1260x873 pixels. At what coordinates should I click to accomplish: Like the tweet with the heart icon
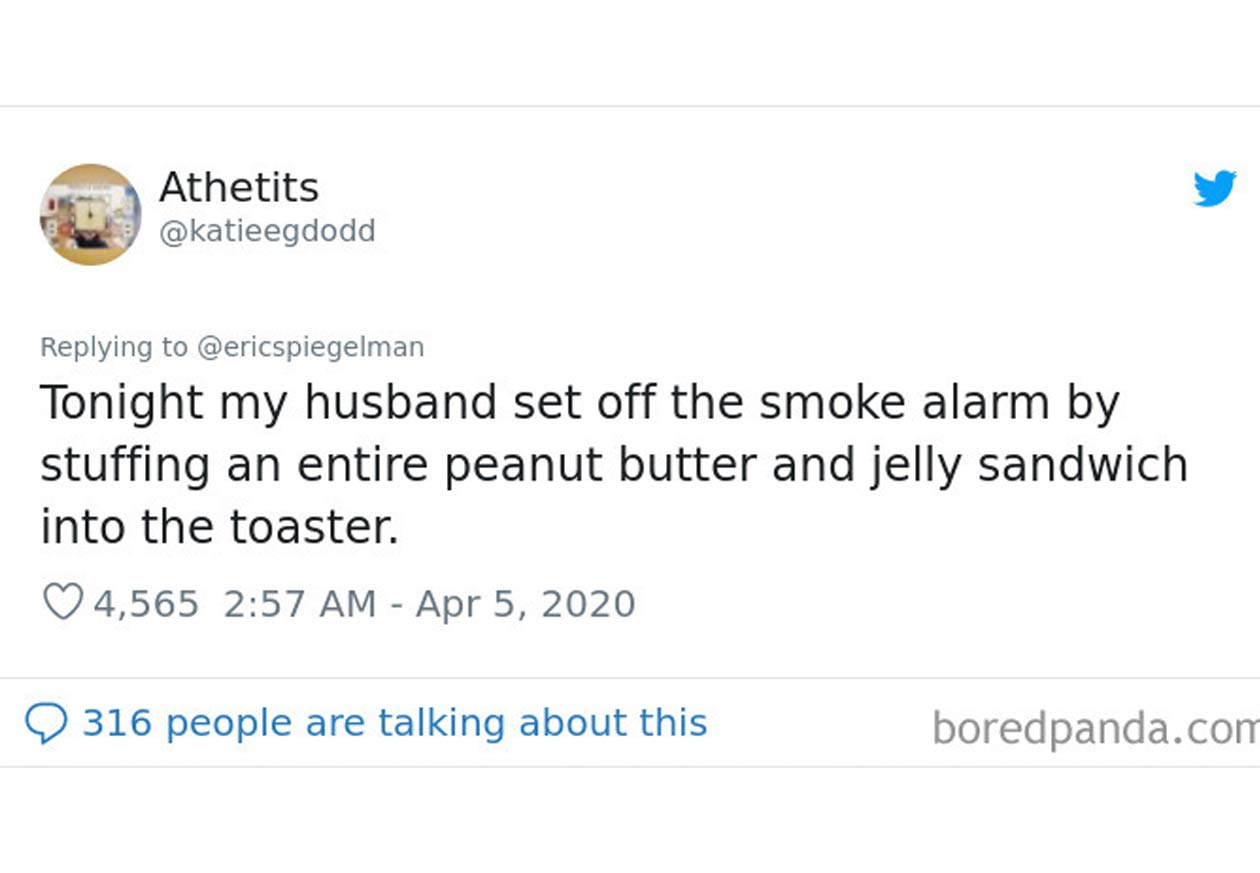tap(63, 603)
